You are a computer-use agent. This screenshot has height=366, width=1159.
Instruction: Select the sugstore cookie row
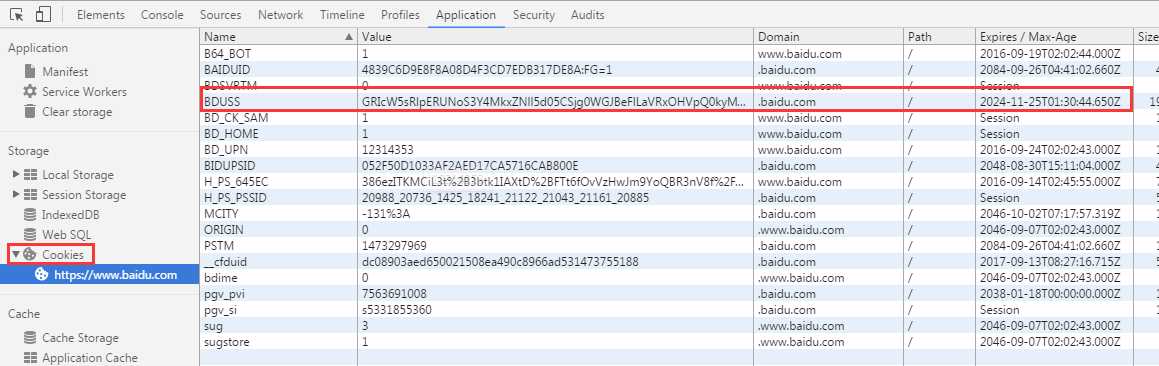point(679,342)
